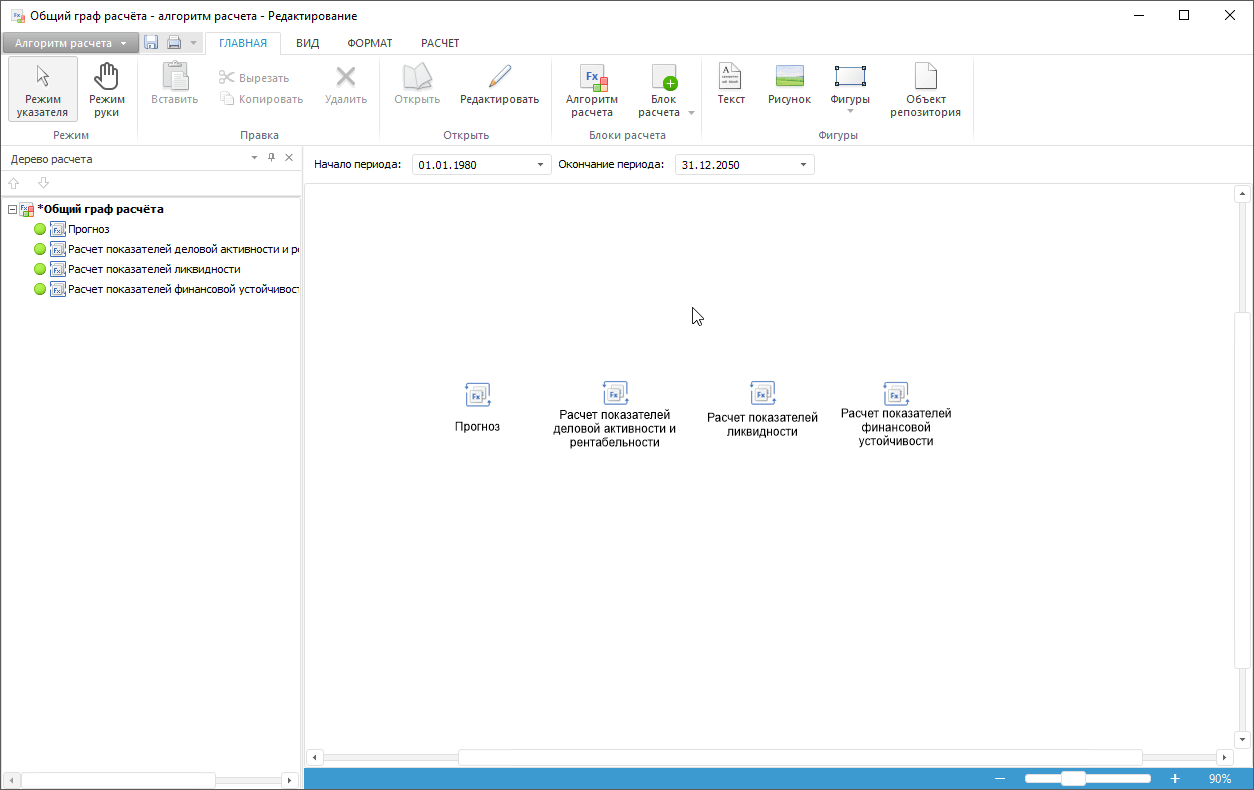
Task: Select the финансовой устойчивости block icon on canvas
Action: coord(896,392)
